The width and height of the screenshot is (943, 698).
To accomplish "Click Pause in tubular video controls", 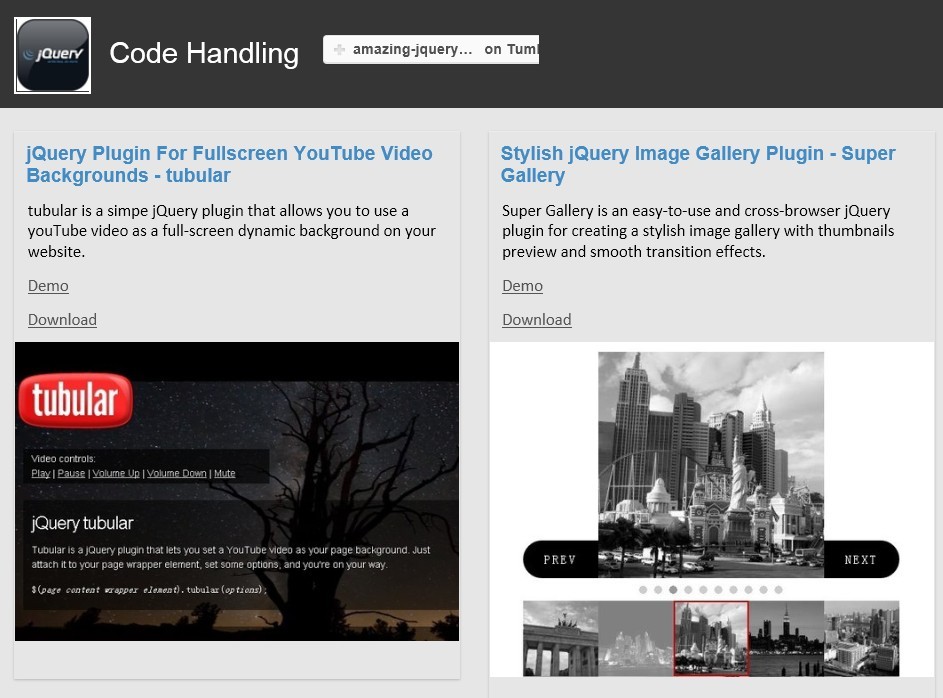I will coord(71,473).
